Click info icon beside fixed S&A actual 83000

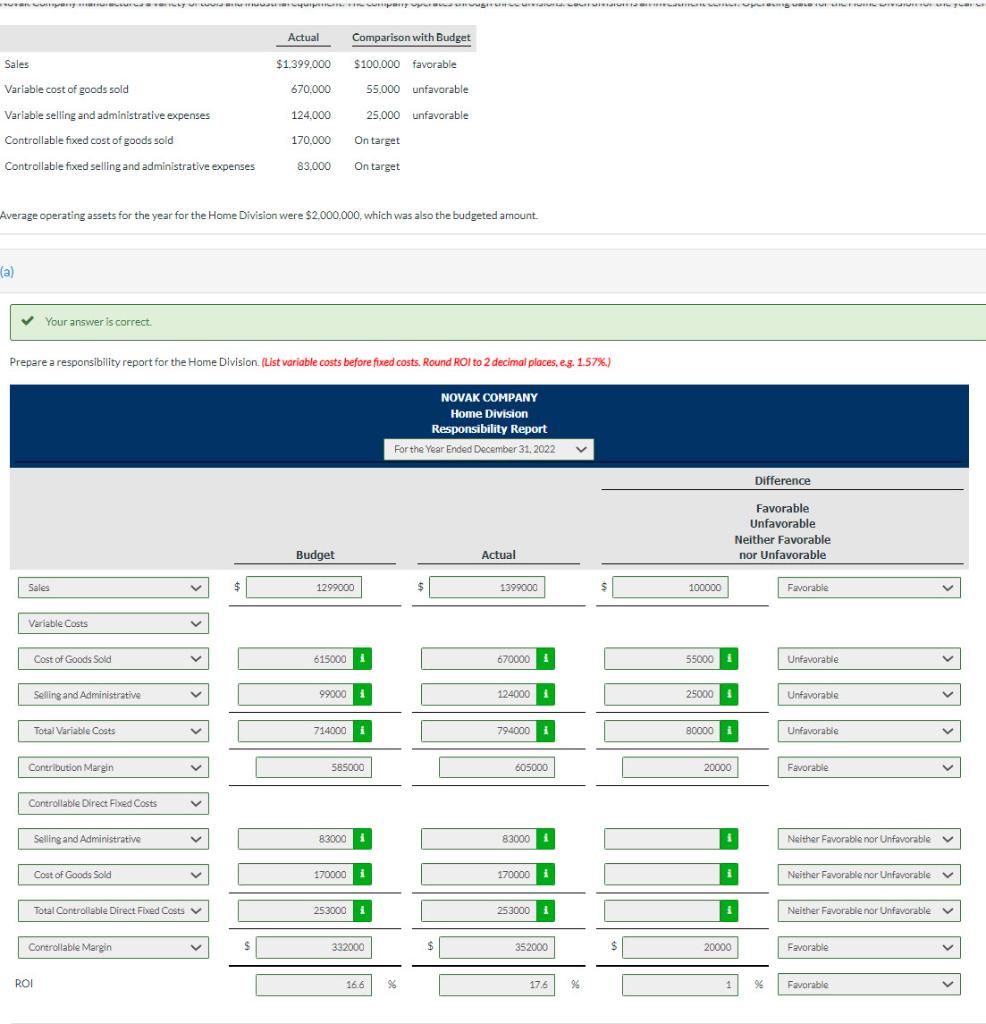[545, 839]
